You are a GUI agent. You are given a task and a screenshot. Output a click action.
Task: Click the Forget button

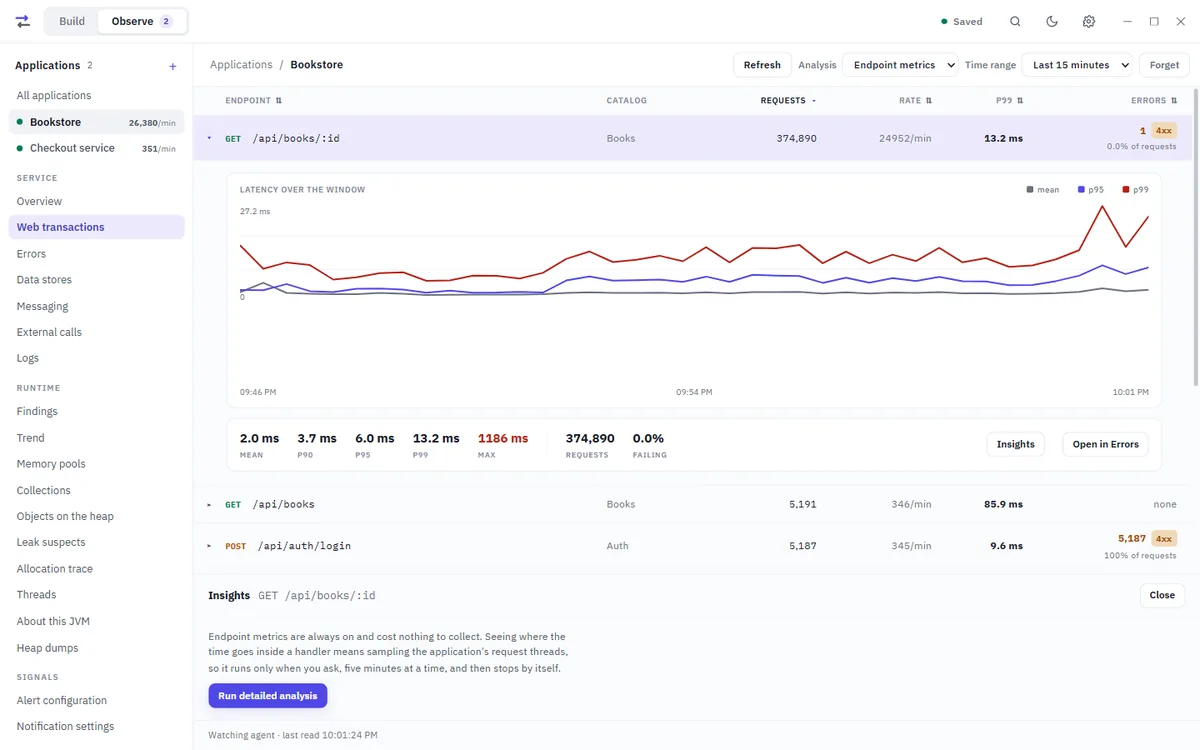click(1164, 65)
